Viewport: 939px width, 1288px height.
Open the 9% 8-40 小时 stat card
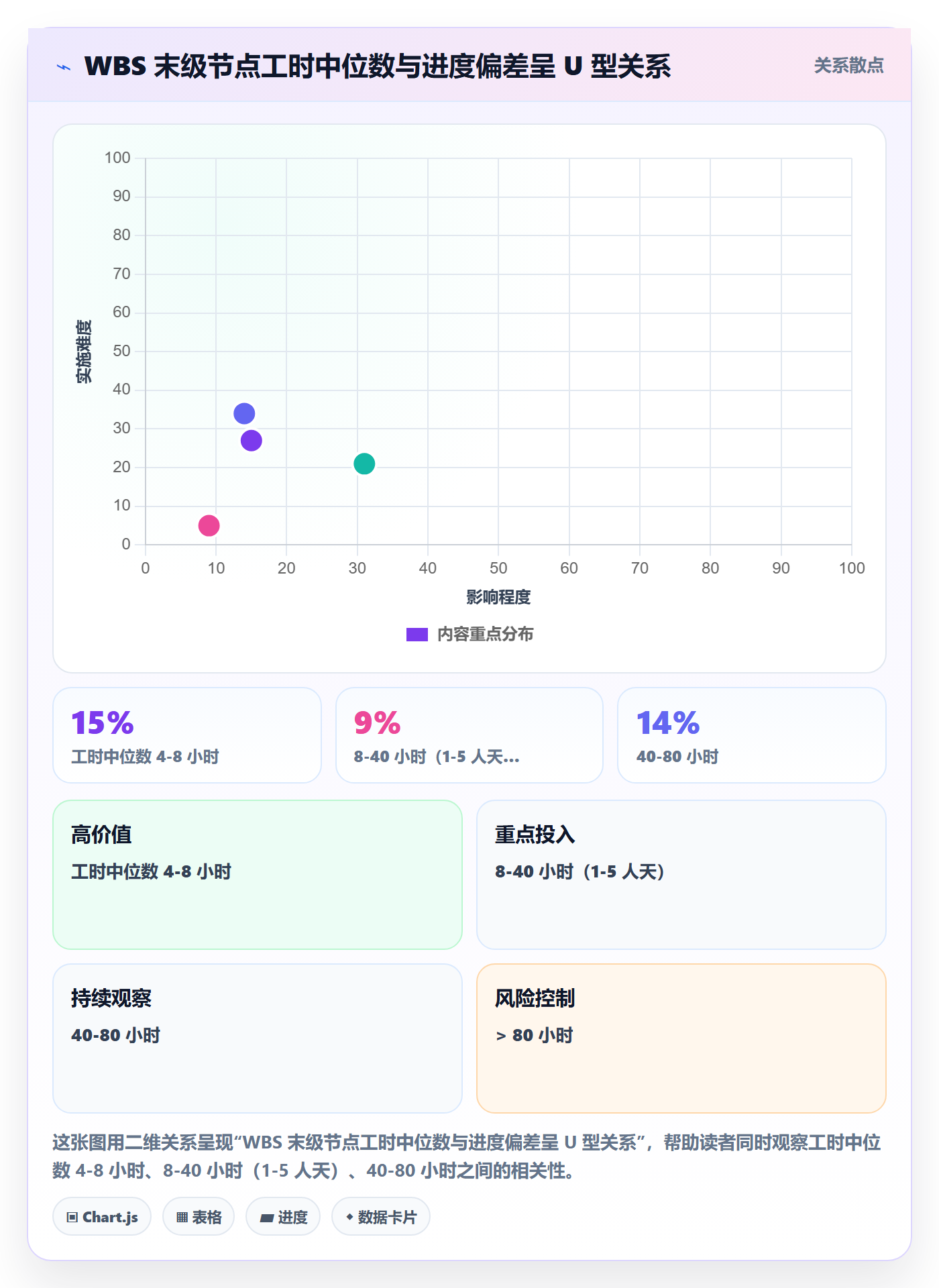point(469,735)
